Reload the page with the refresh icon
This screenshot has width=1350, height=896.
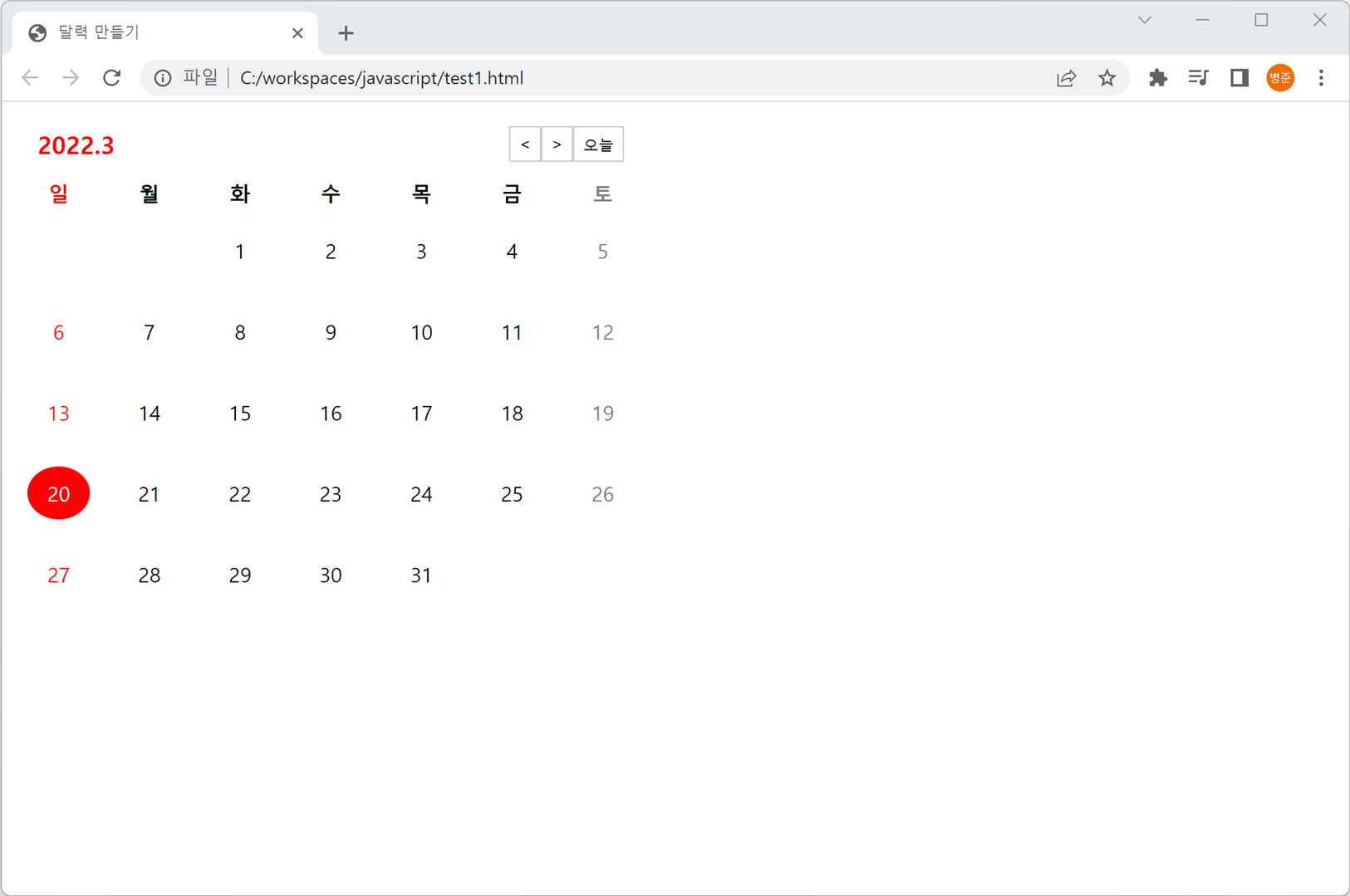tap(112, 78)
